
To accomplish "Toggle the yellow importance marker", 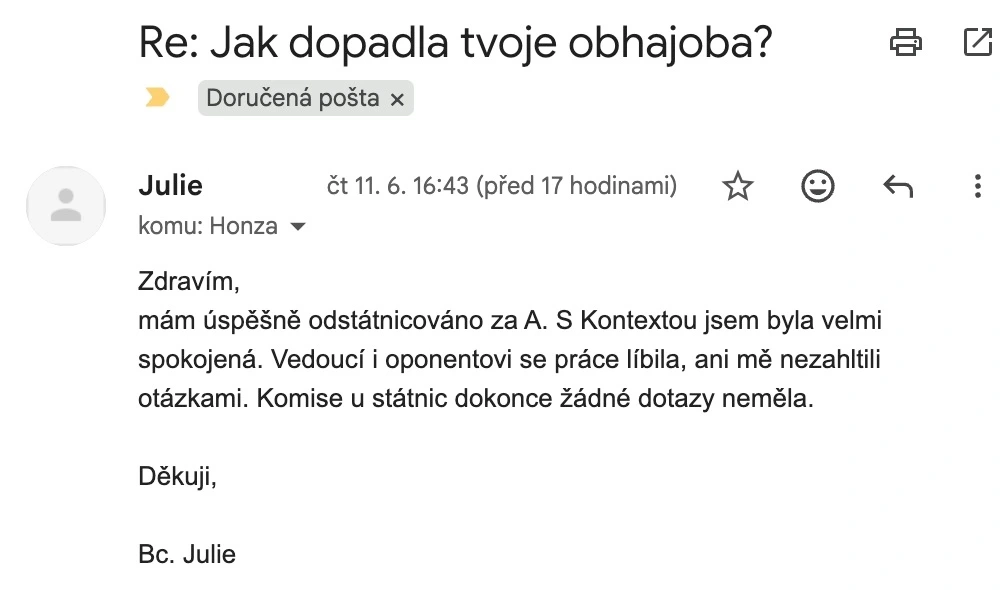I will click(157, 98).
